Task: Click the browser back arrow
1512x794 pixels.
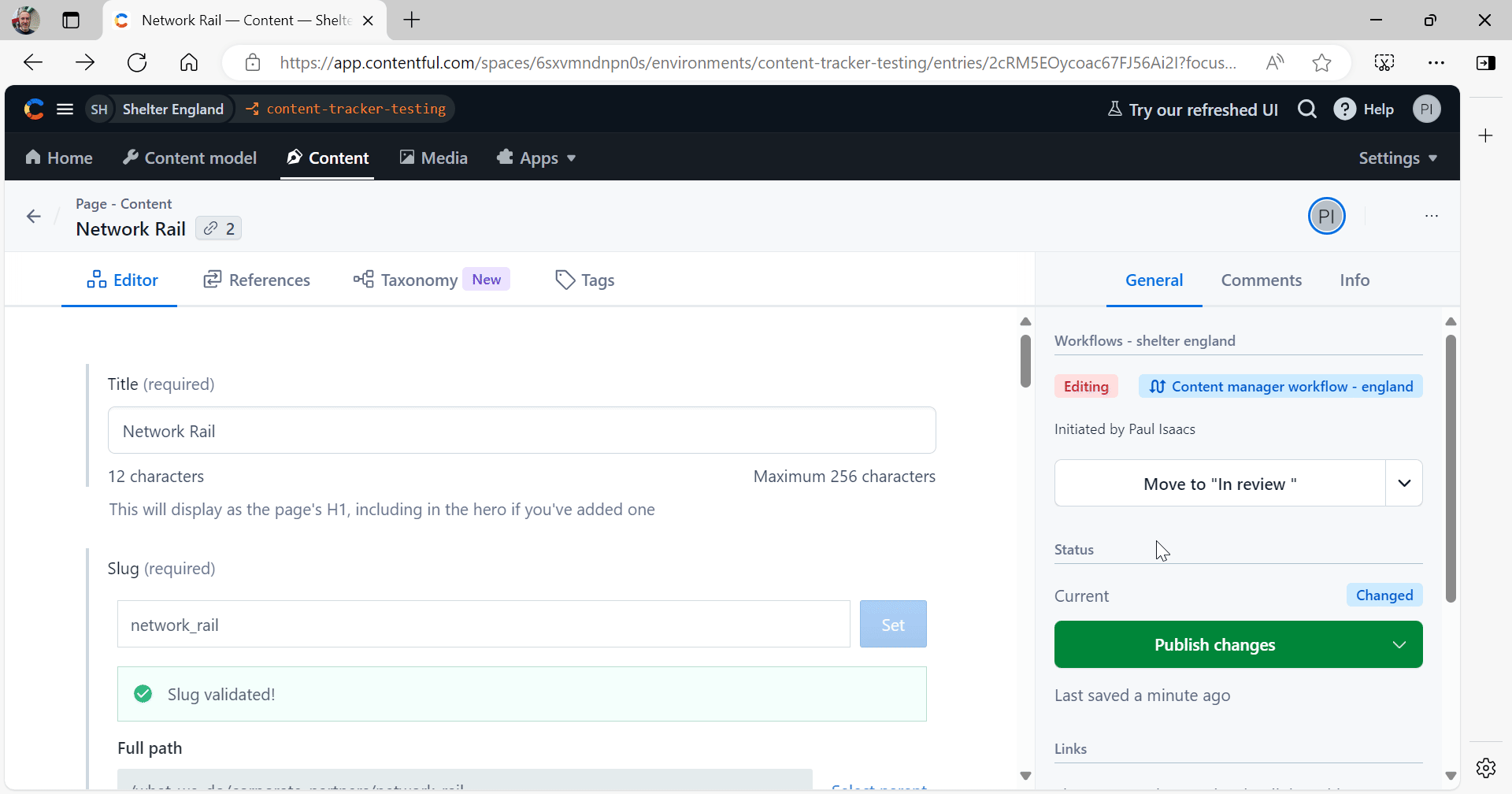Action: [x=33, y=62]
